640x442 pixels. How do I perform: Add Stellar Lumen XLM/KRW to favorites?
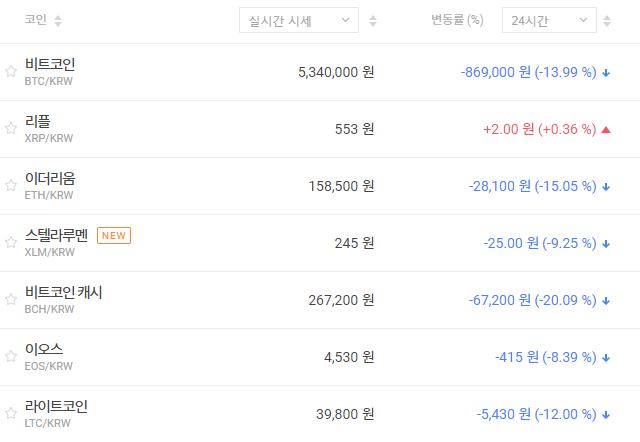[11, 243]
